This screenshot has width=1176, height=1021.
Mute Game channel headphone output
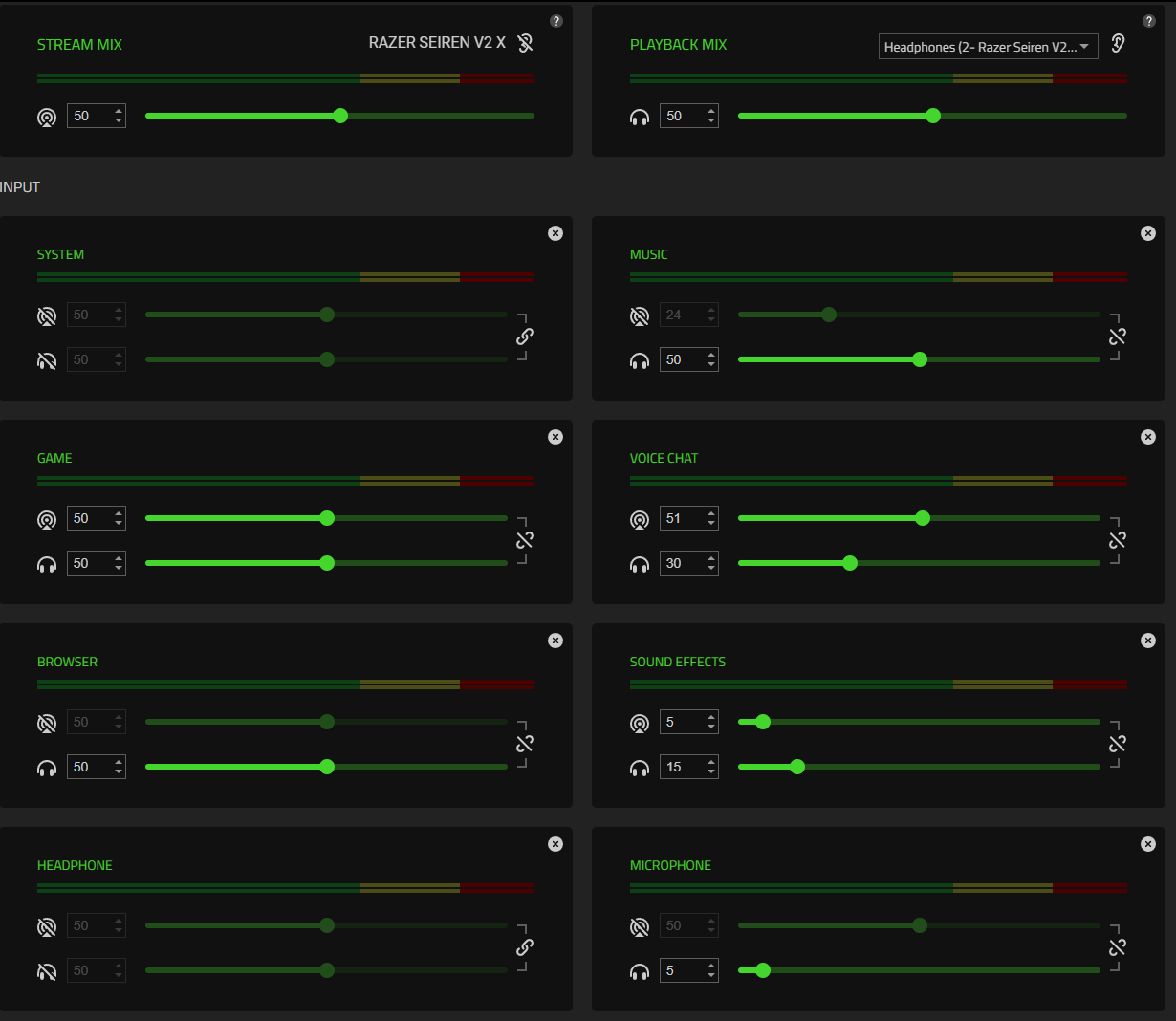[x=47, y=564]
